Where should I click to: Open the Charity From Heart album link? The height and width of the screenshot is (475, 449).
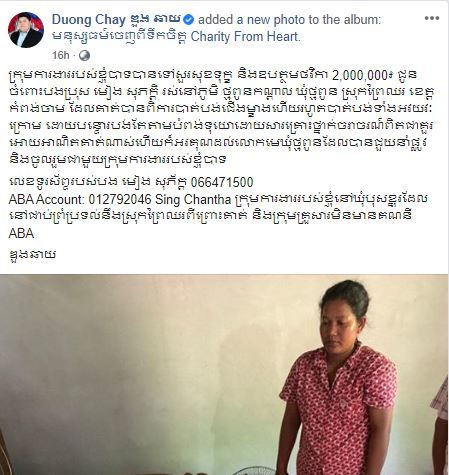click(177, 37)
